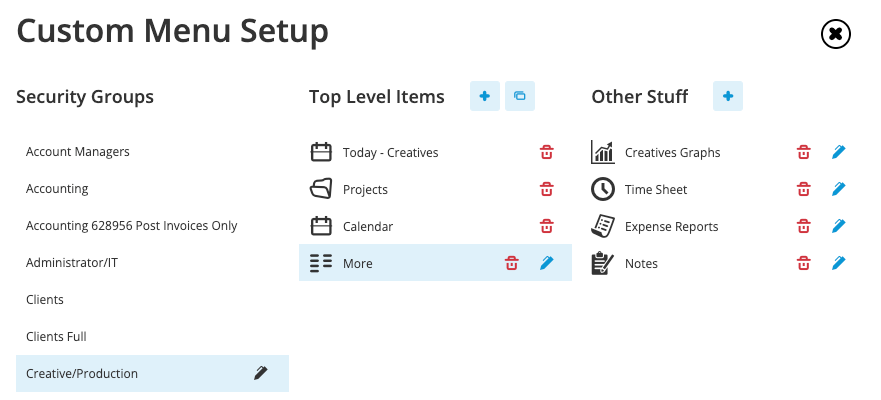
Task: Delete the Notes entry
Action: [x=804, y=263]
